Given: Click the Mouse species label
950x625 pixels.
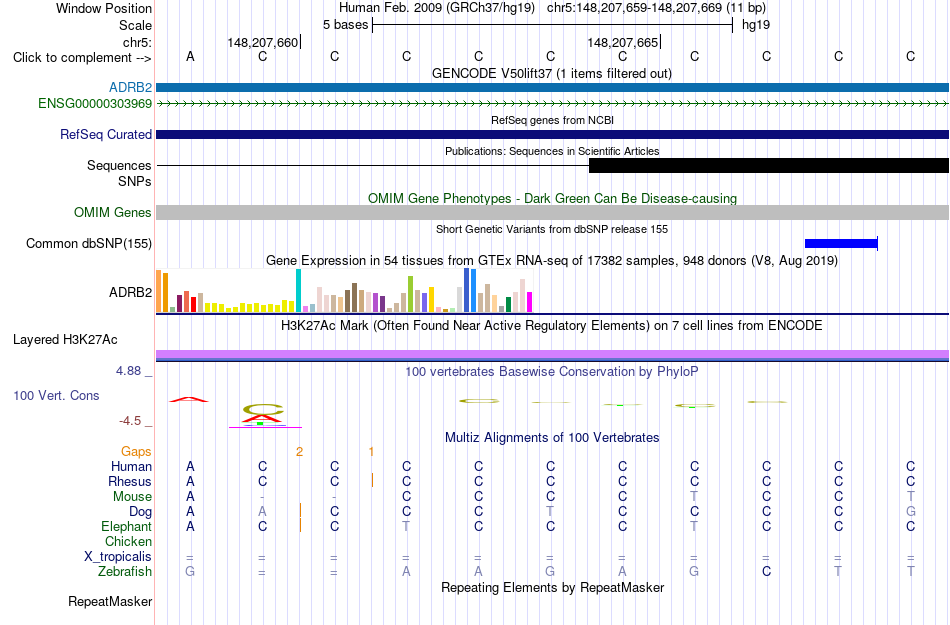Looking at the screenshot, I should [x=132, y=497].
